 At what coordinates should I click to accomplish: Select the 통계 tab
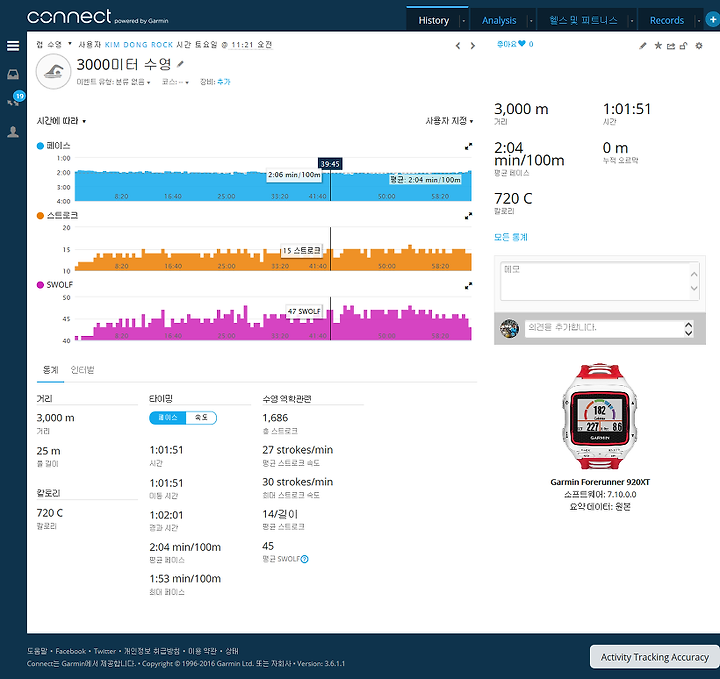point(51,370)
